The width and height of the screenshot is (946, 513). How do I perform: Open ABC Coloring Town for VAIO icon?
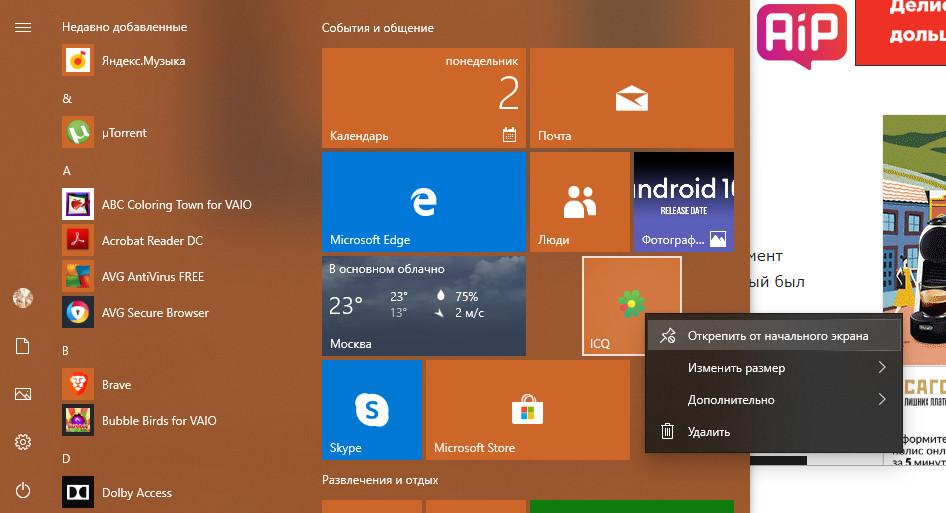(78, 204)
